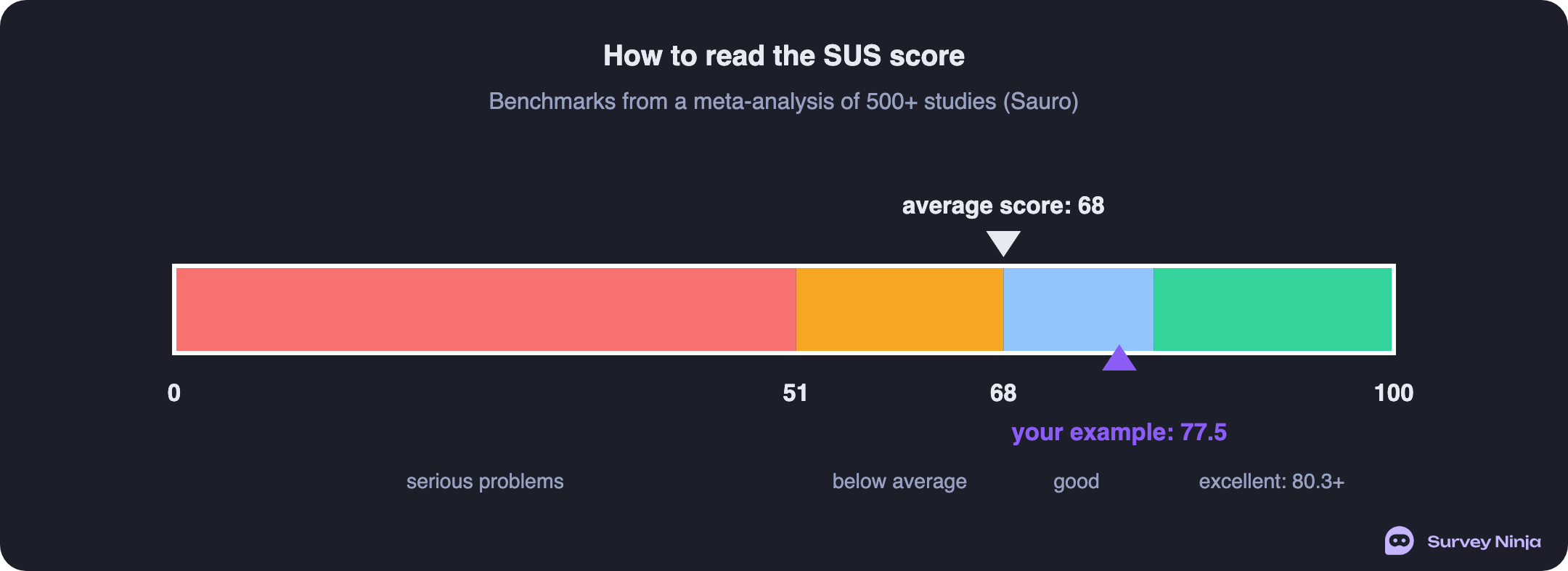
Task: Click the white average score triangle marker
Action: click(x=1003, y=243)
